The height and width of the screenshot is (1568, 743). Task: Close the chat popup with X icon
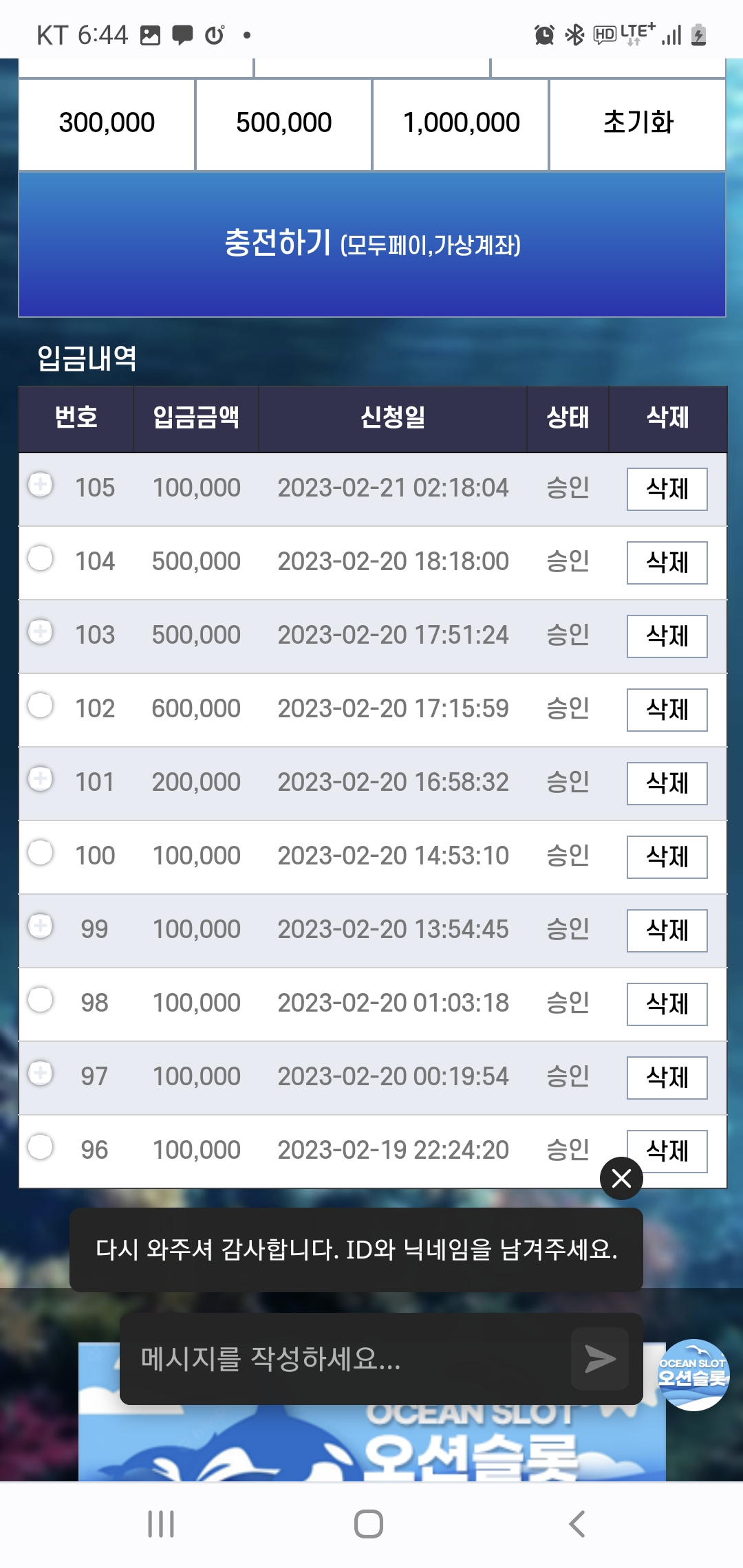[621, 1179]
